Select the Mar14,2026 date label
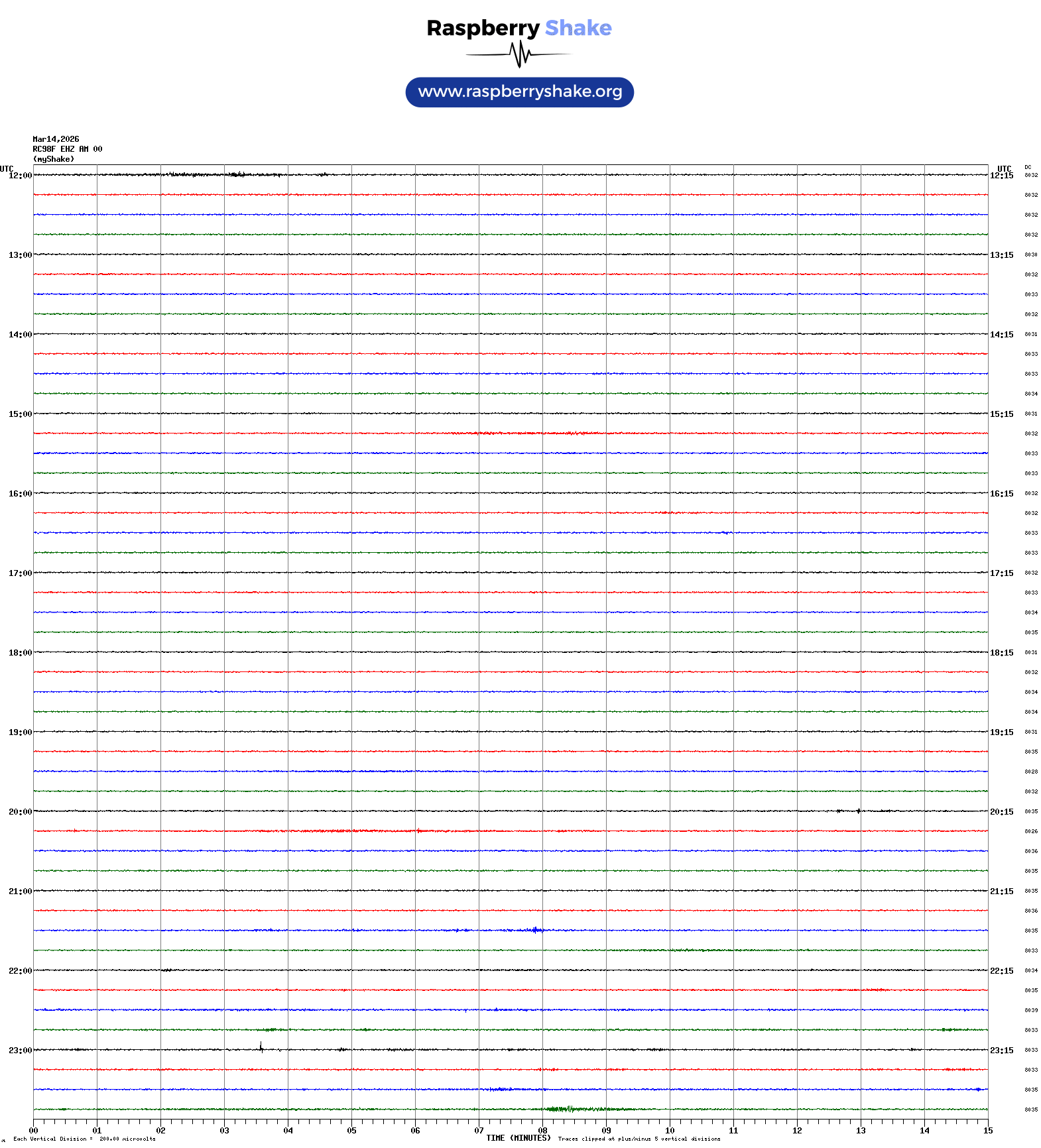This screenshot has height=1148, width=1041. [56, 139]
